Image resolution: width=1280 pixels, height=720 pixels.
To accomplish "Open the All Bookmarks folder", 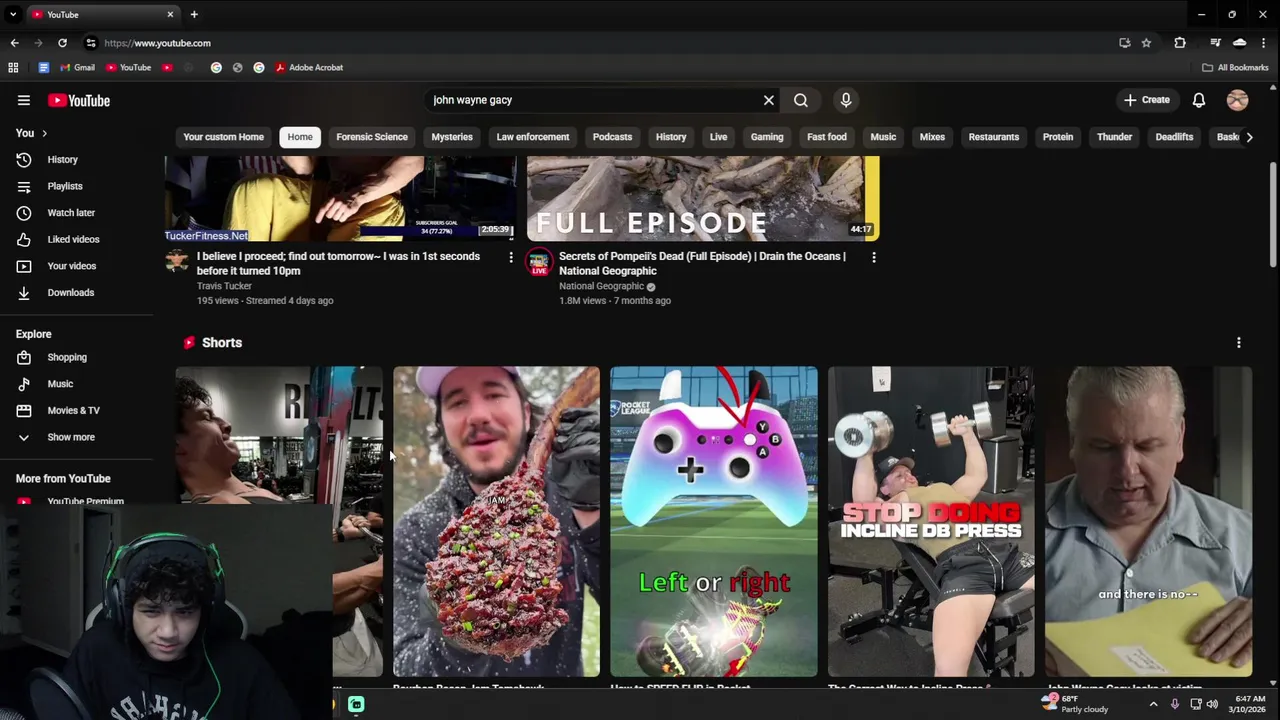I will coord(1235,68).
